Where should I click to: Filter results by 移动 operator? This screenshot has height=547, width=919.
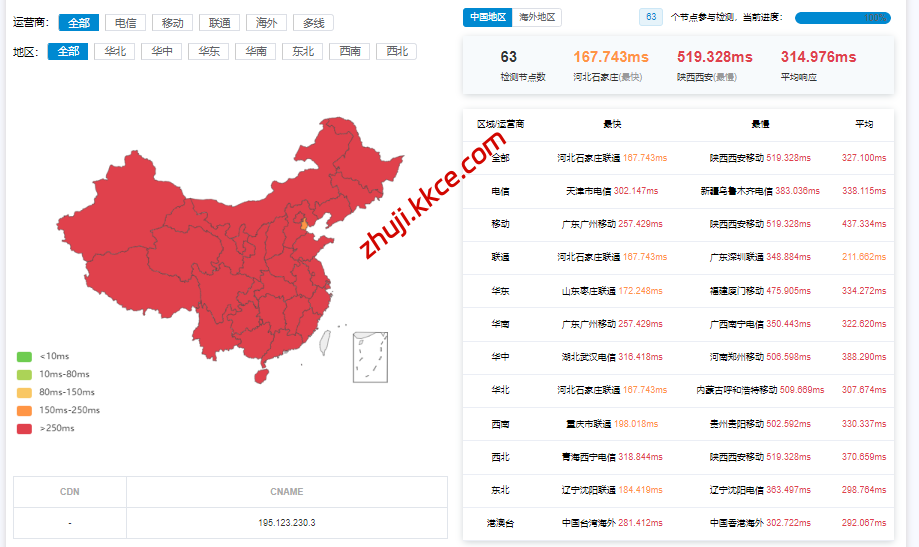(172, 23)
